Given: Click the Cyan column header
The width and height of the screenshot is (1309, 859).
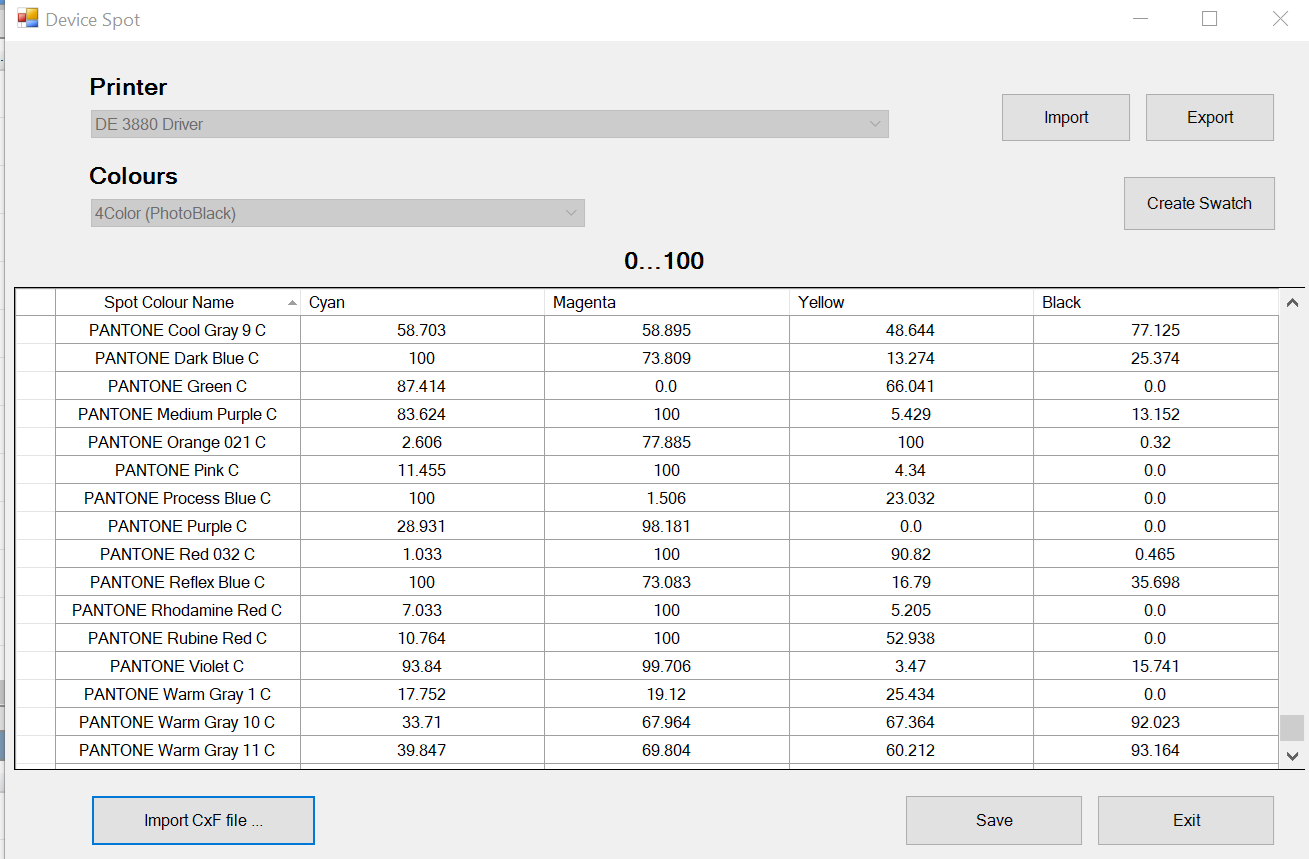Looking at the screenshot, I should point(420,301).
